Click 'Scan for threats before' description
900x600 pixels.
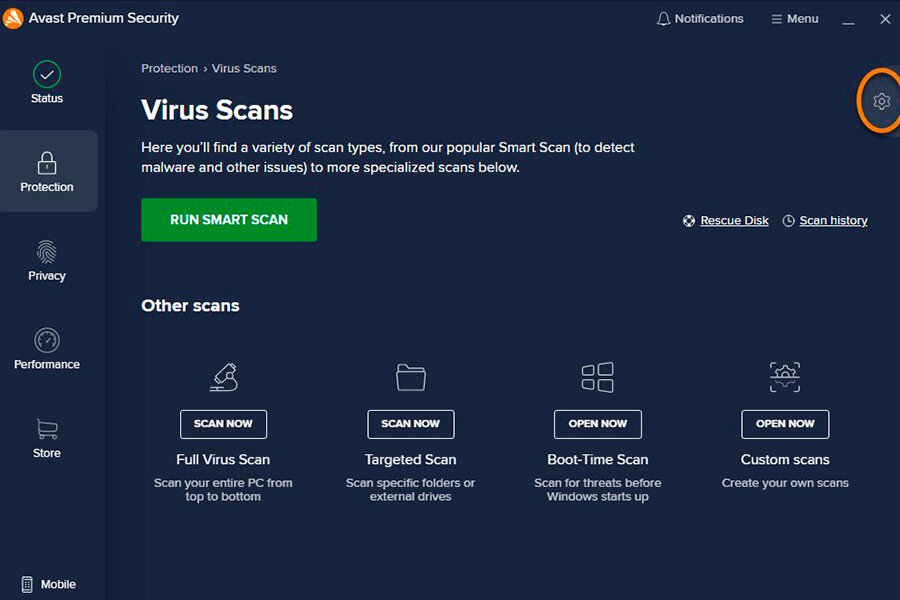click(x=598, y=490)
